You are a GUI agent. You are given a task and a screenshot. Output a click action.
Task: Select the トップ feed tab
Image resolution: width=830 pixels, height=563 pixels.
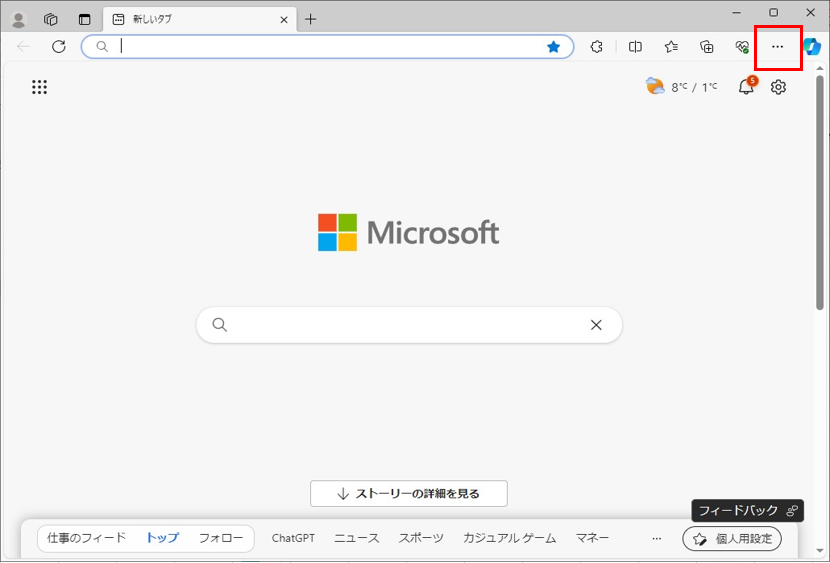[x=163, y=538]
